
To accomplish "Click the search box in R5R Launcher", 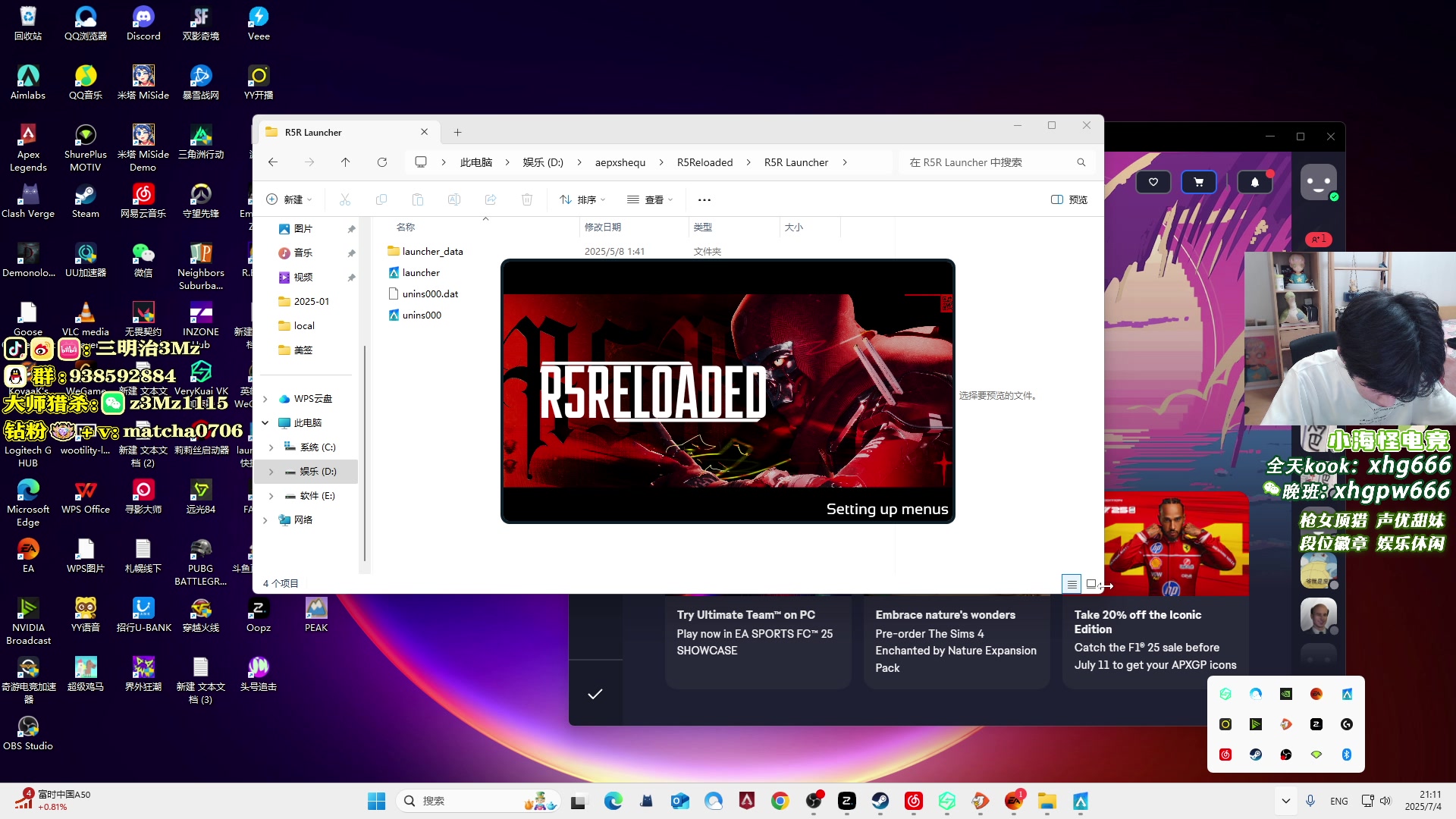I will click(996, 162).
